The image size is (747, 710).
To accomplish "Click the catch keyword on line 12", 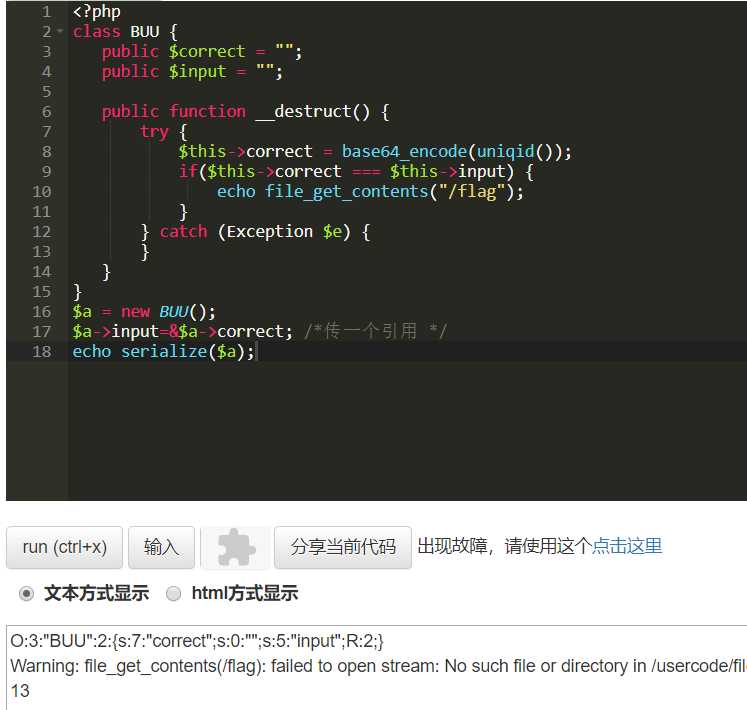I will (183, 232).
